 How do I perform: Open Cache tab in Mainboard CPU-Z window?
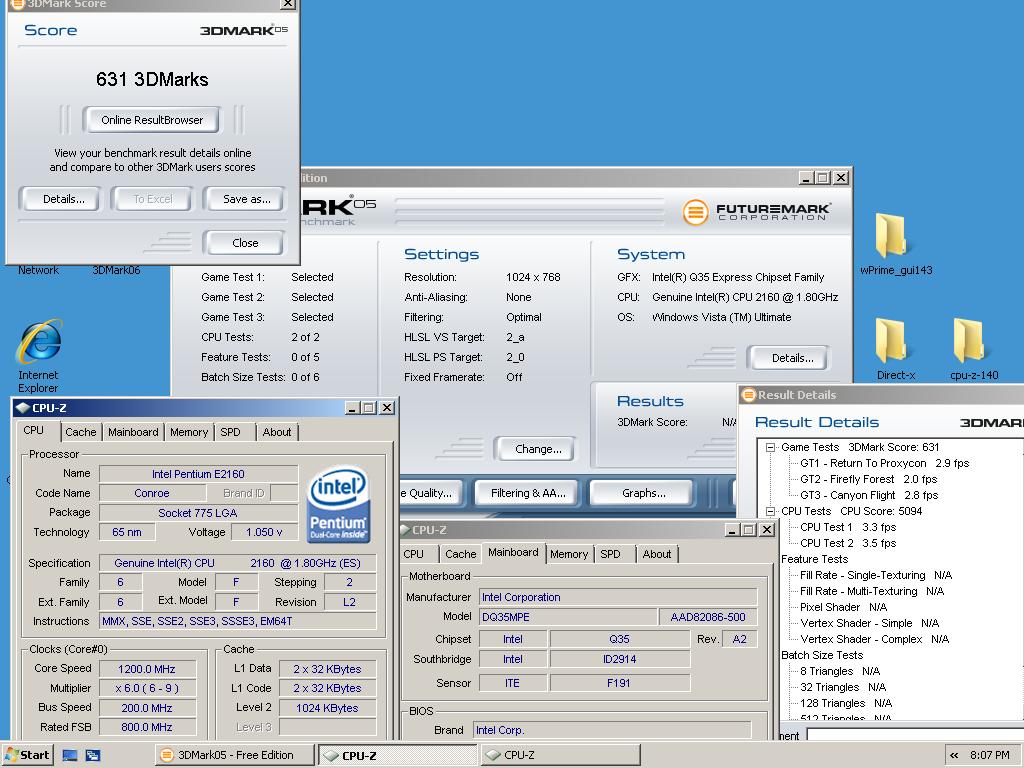pos(460,554)
